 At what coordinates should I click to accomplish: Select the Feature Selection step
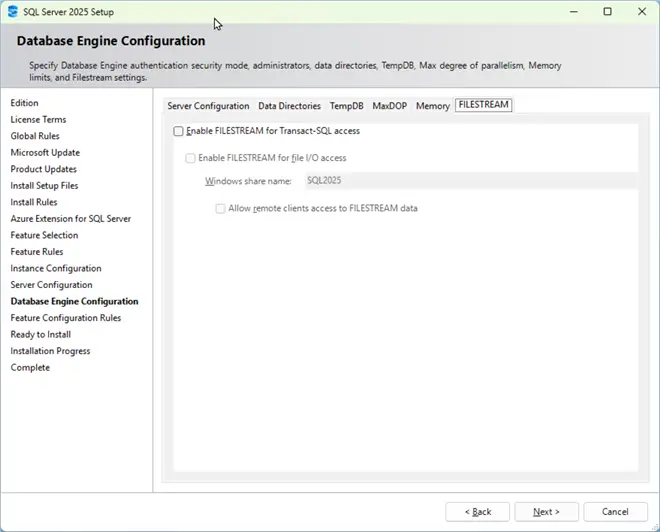coord(44,235)
